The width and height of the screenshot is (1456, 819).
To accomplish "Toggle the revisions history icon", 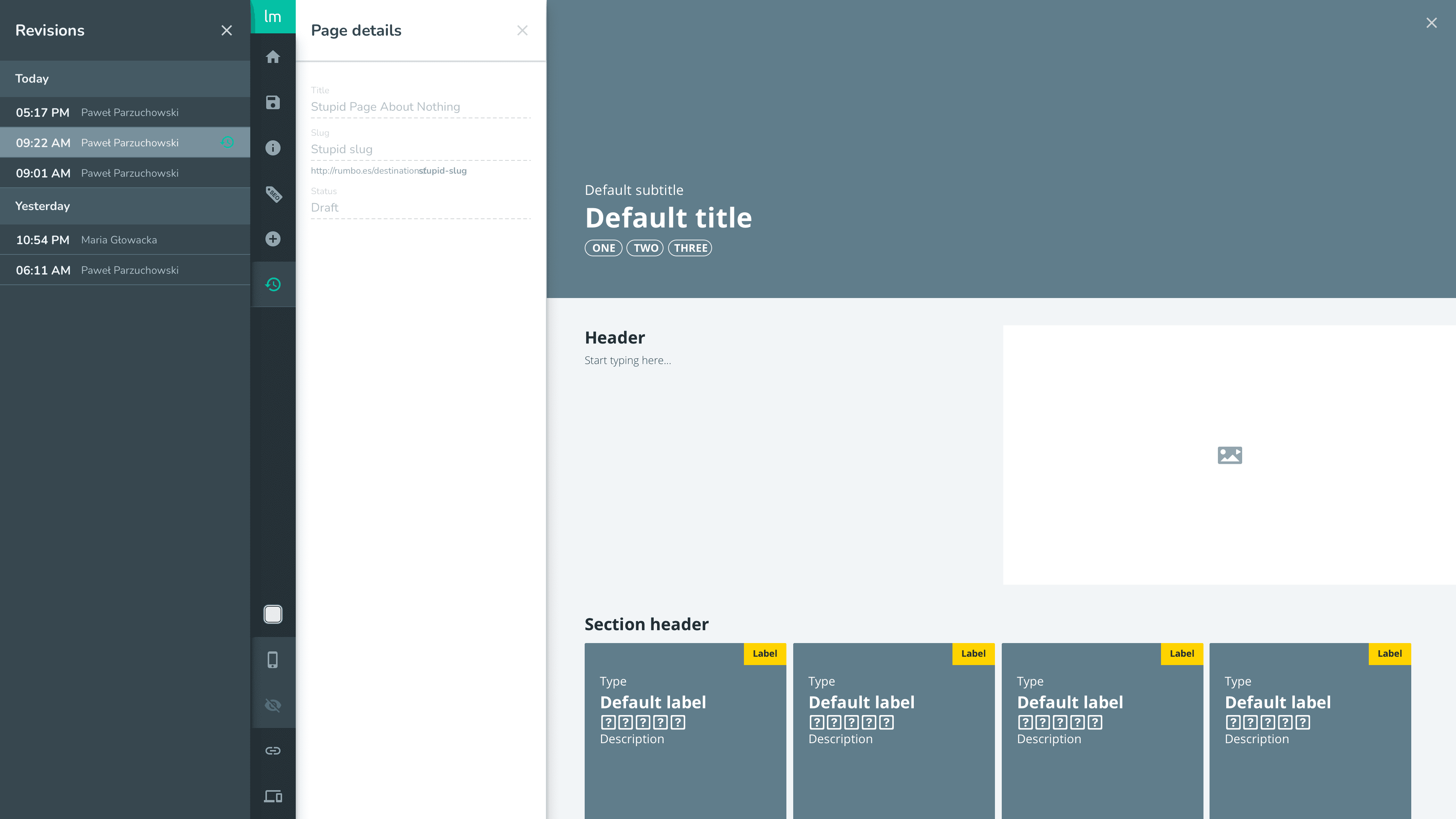I will (x=273, y=284).
